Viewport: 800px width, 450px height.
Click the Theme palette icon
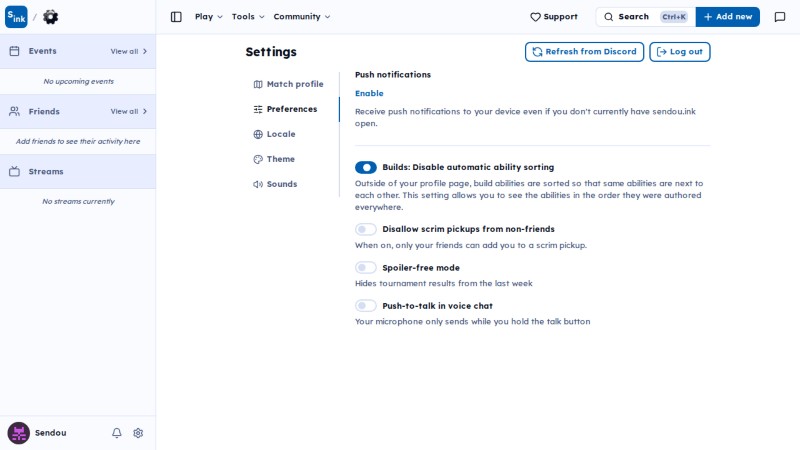click(x=258, y=159)
